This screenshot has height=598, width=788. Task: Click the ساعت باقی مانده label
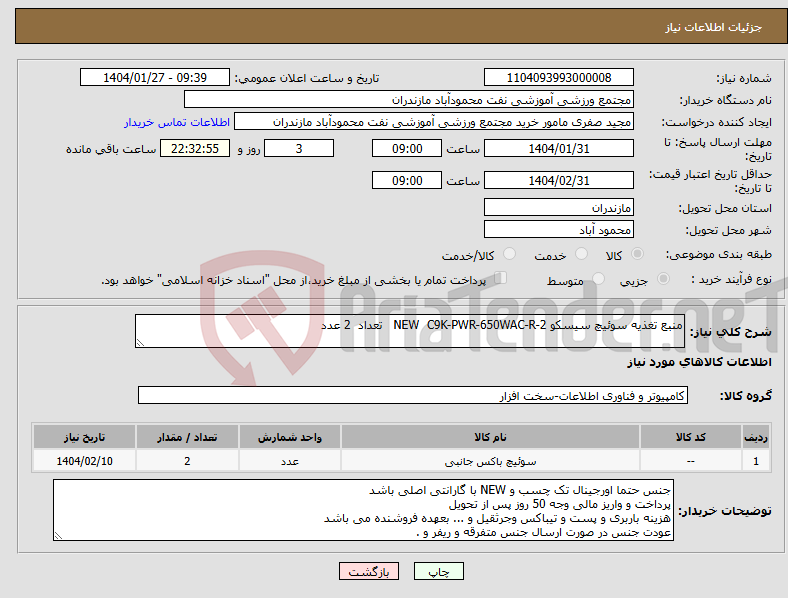point(111,149)
